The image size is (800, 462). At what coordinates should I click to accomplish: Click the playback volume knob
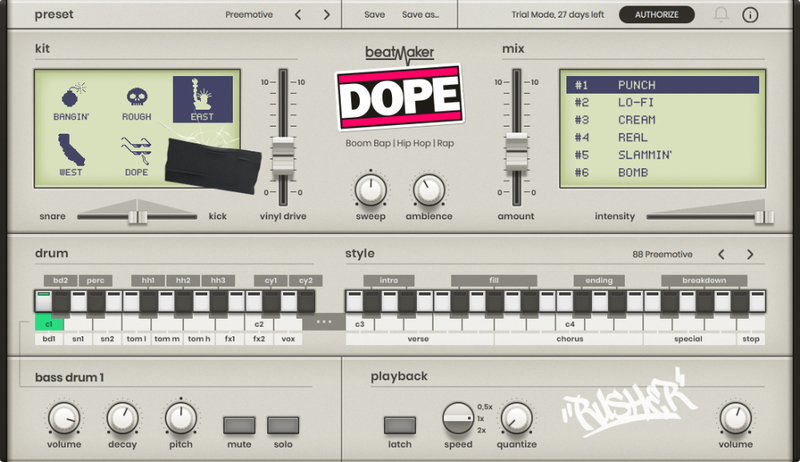[x=735, y=418]
